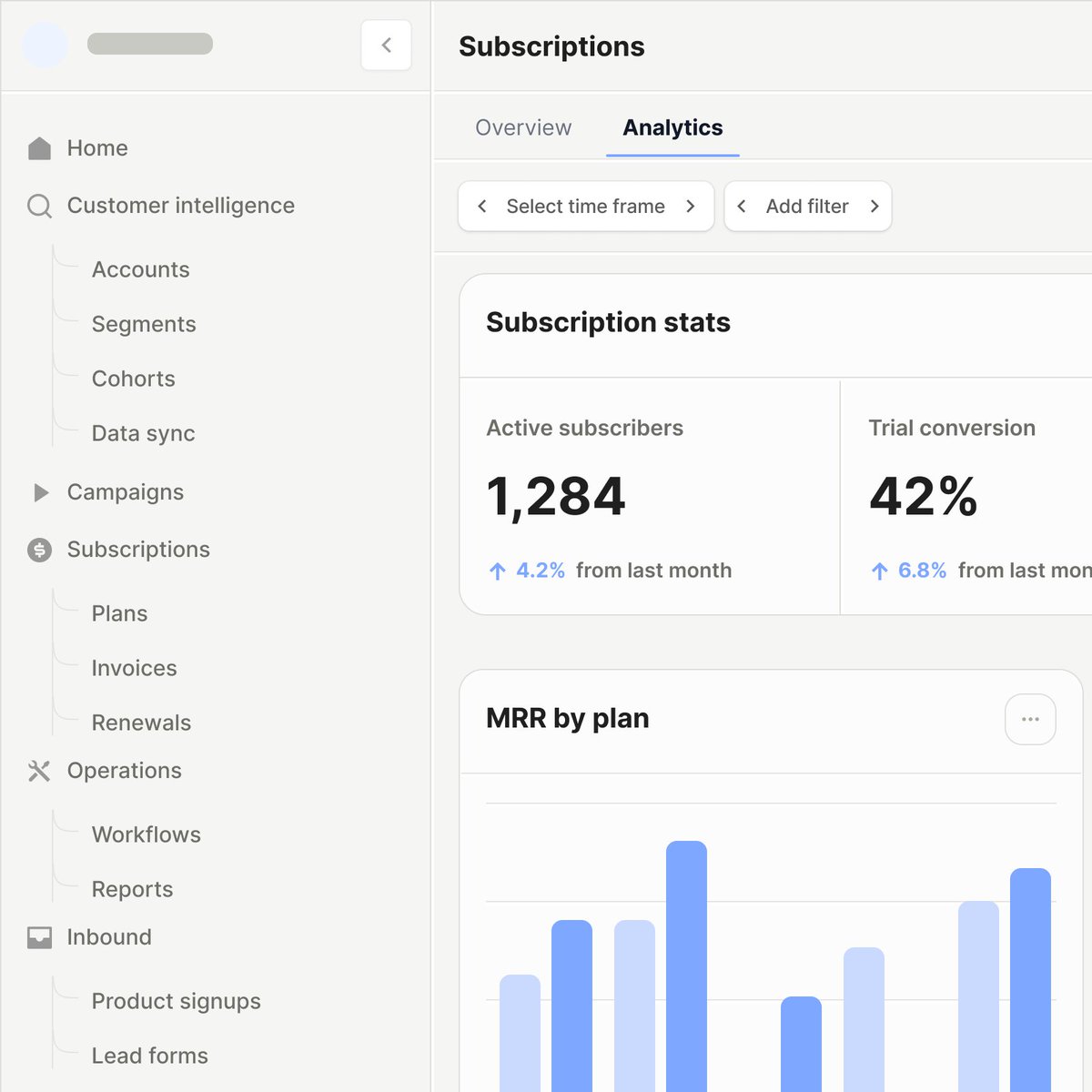Click the Home house icon

pyautogui.click(x=39, y=148)
